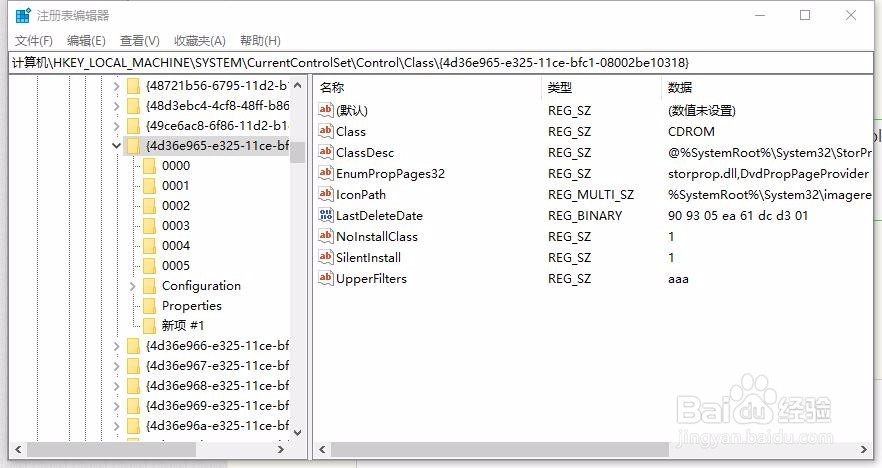
Task: Click the binary icon of LastDeleteDate
Action: 326,215
